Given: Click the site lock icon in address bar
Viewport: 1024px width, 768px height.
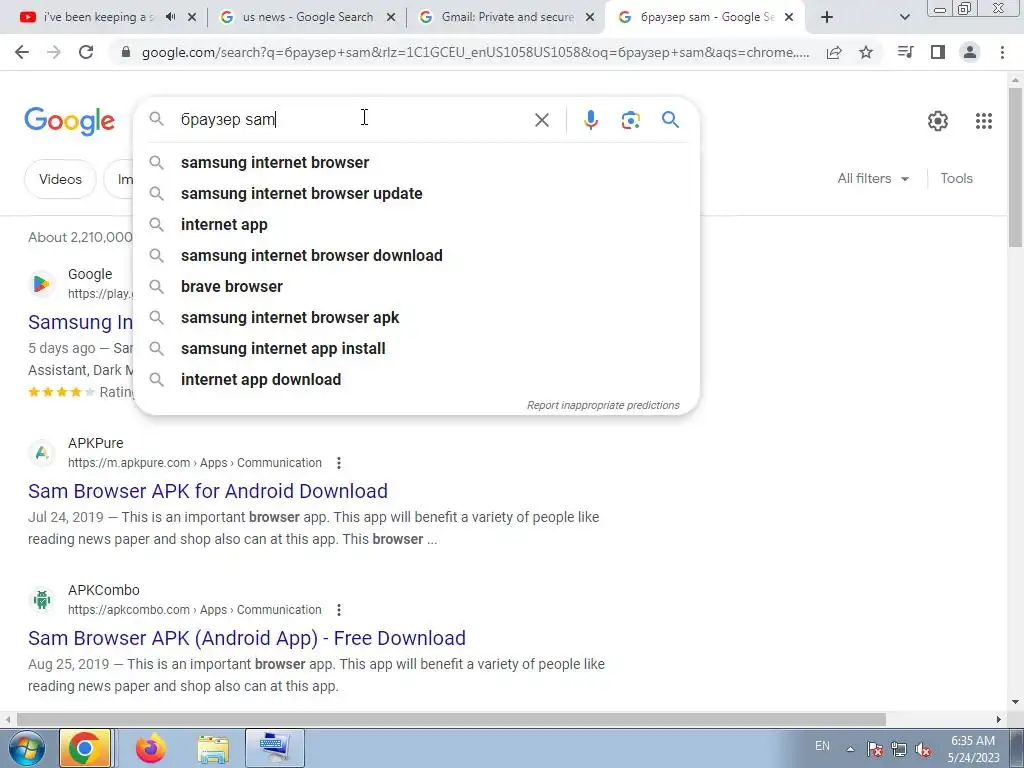Looking at the screenshot, I should (126, 52).
